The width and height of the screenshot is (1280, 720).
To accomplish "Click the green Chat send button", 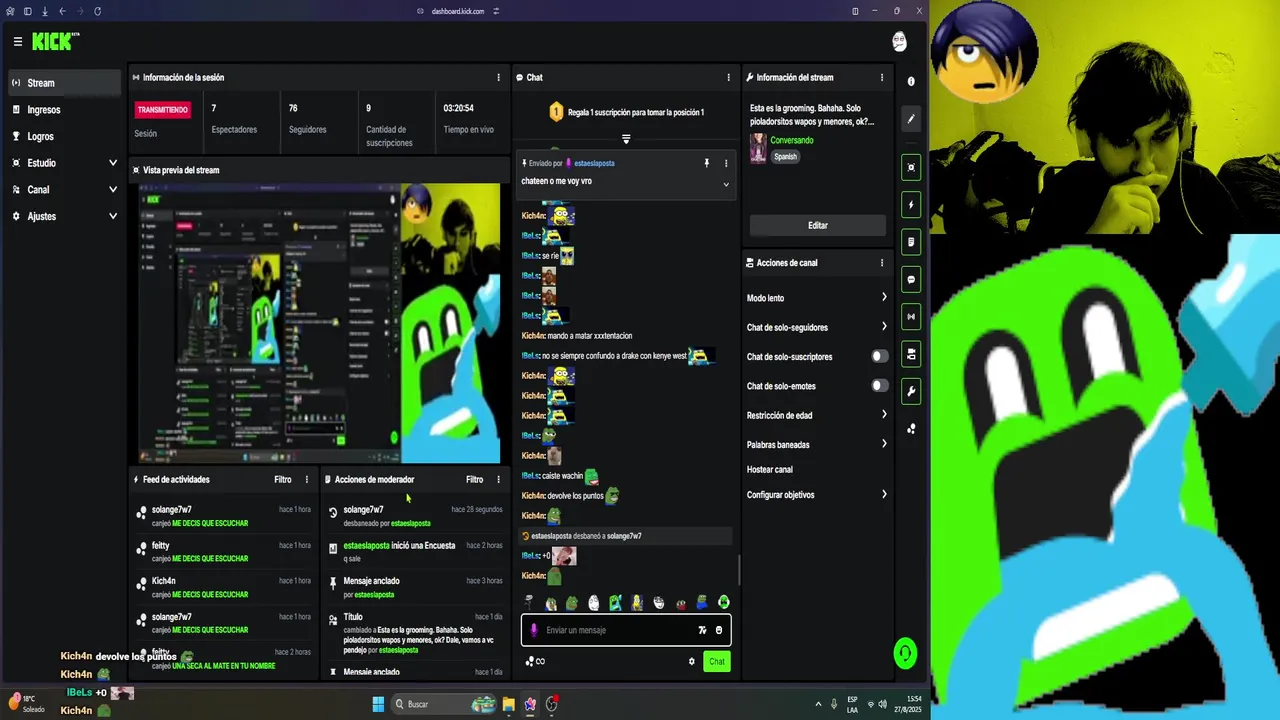I will click(x=716, y=661).
